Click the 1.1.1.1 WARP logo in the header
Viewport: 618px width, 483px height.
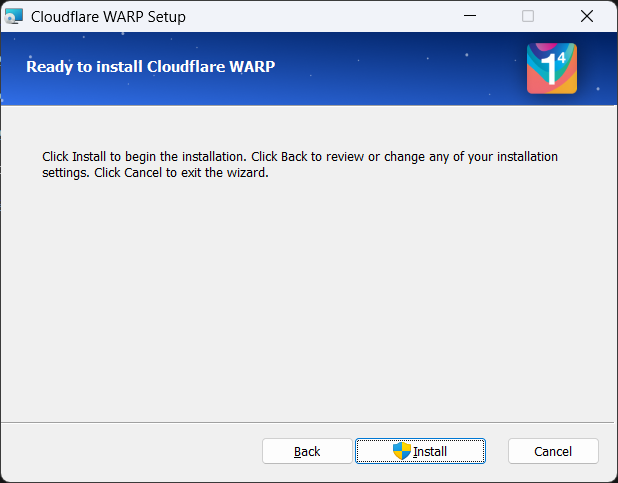pos(551,69)
